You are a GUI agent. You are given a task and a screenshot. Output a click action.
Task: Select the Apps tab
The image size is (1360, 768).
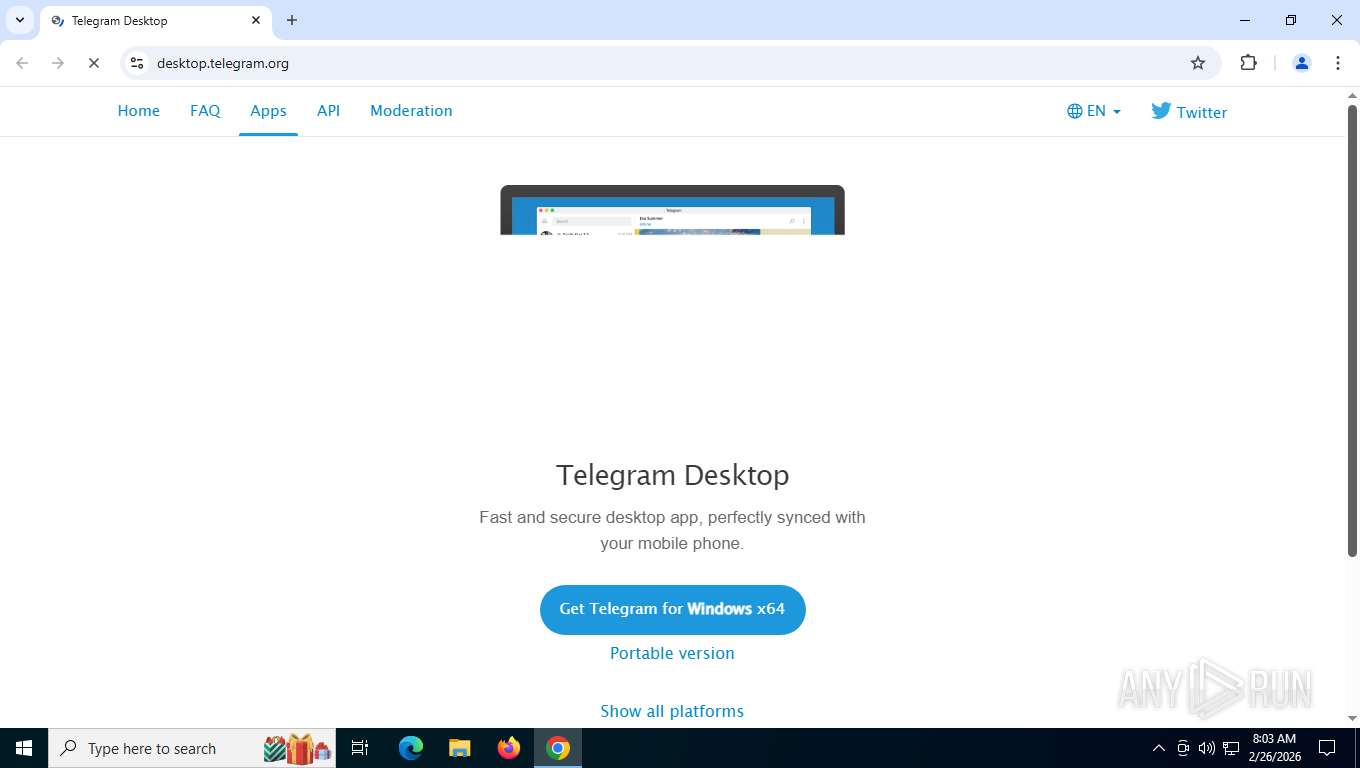(268, 111)
